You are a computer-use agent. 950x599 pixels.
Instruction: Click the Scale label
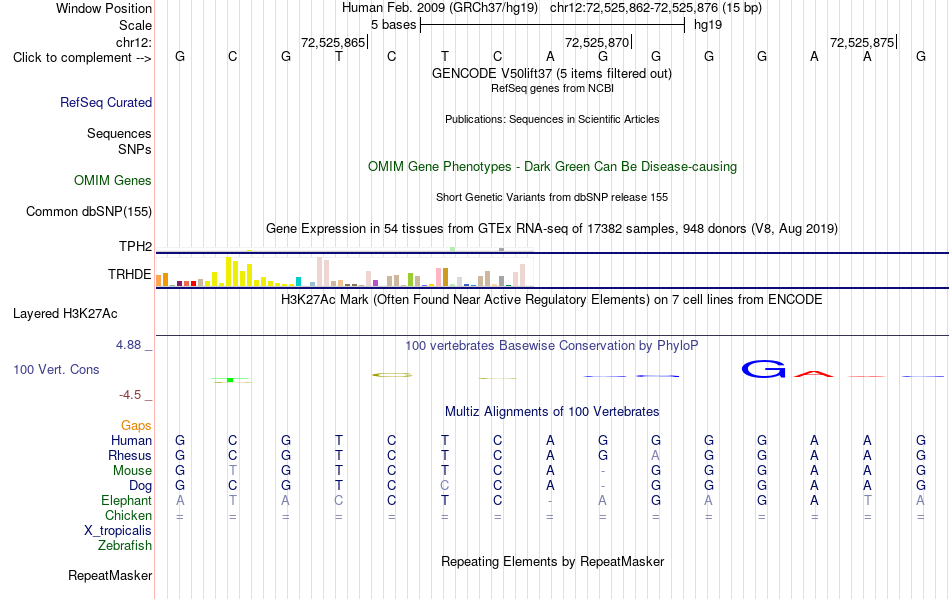click(135, 25)
